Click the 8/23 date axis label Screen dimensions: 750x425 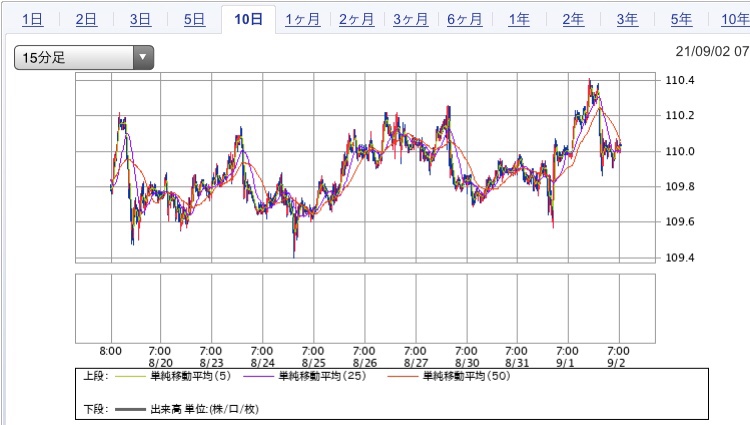tap(211, 363)
